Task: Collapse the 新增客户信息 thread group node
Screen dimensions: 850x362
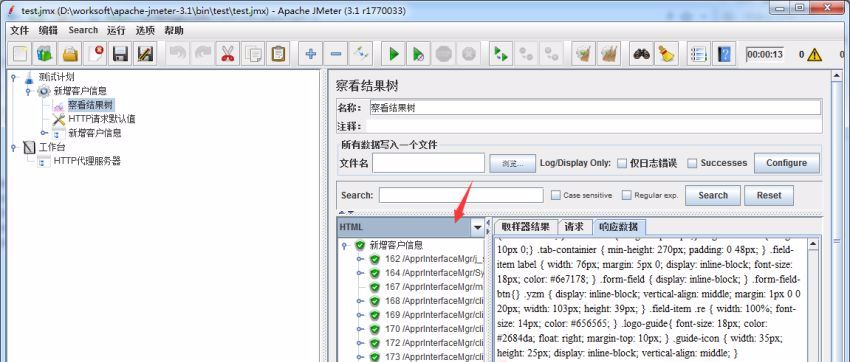Action: pos(28,91)
